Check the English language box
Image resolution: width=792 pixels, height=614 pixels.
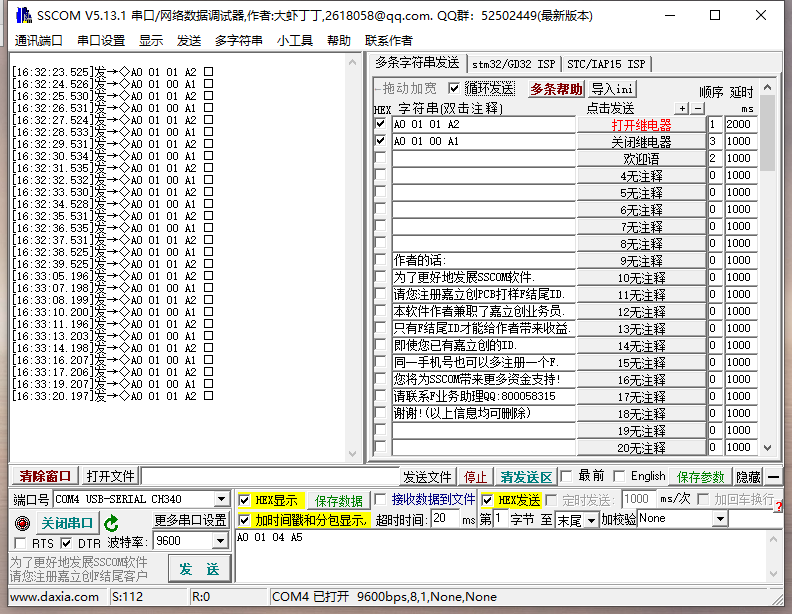click(619, 476)
